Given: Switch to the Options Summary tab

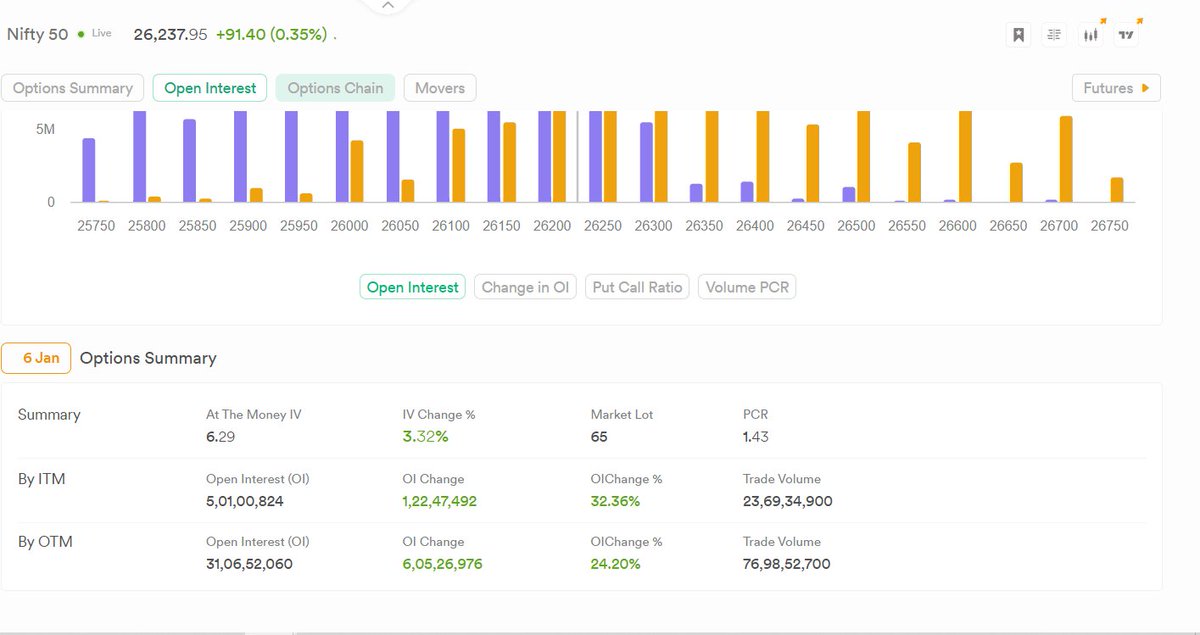Looking at the screenshot, I should [x=73, y=88].
